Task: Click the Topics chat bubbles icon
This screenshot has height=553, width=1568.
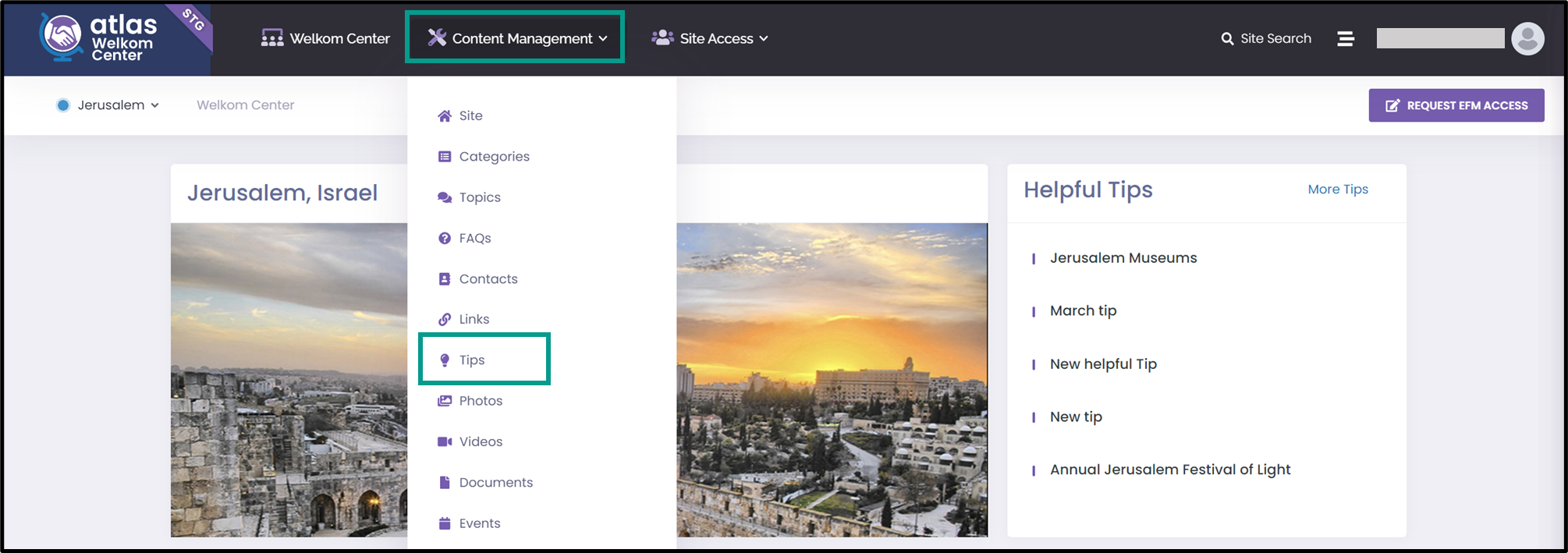Action: pyautogui.click(x=445, y=197)
